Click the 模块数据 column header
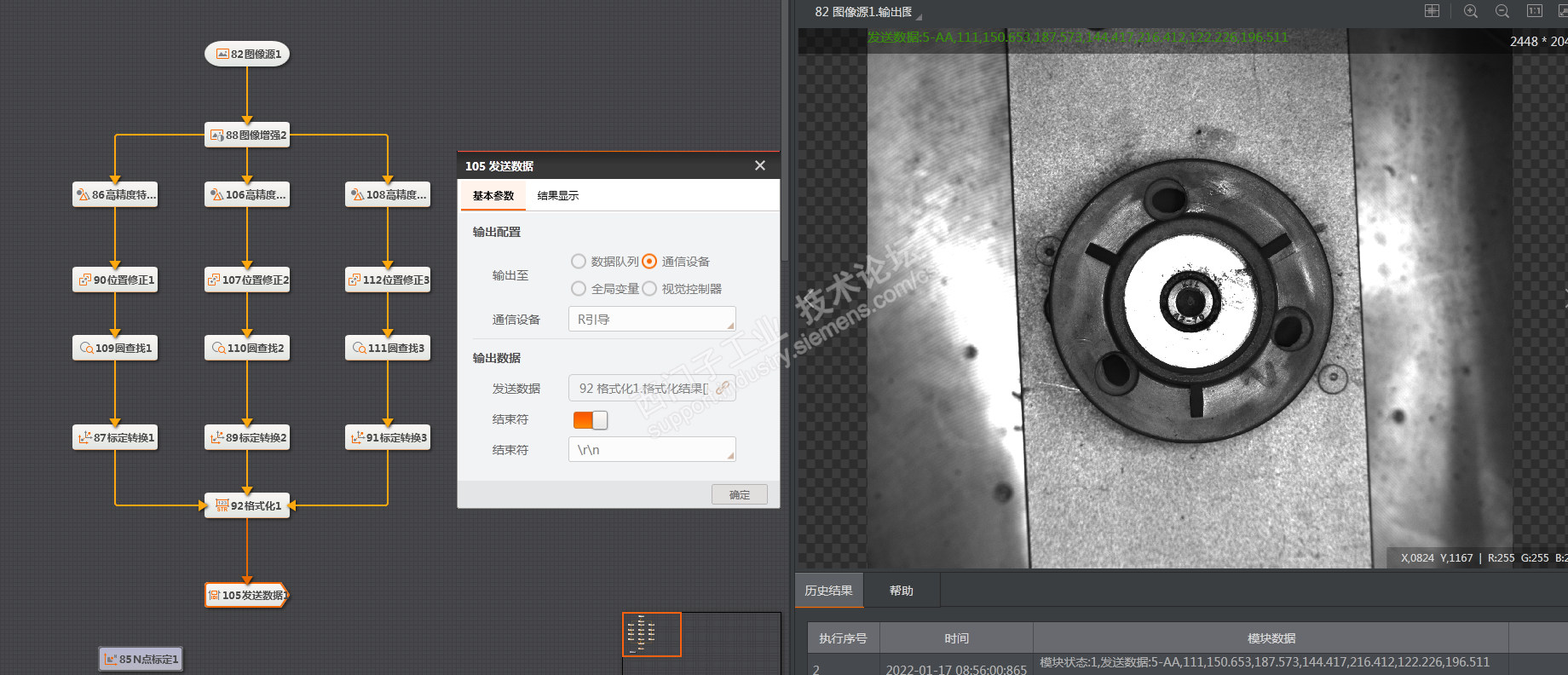The width and height of the screenshot is (1568, 675). tap(1271, 638)
